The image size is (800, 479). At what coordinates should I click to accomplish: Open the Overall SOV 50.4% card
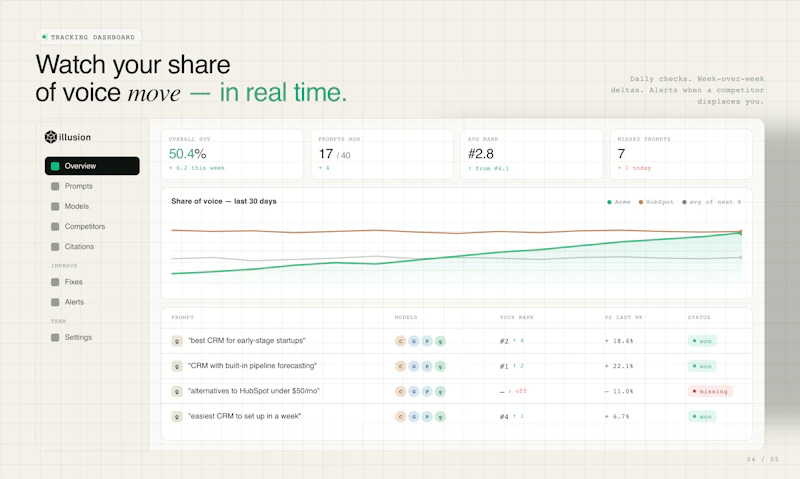tap(232, 154)
